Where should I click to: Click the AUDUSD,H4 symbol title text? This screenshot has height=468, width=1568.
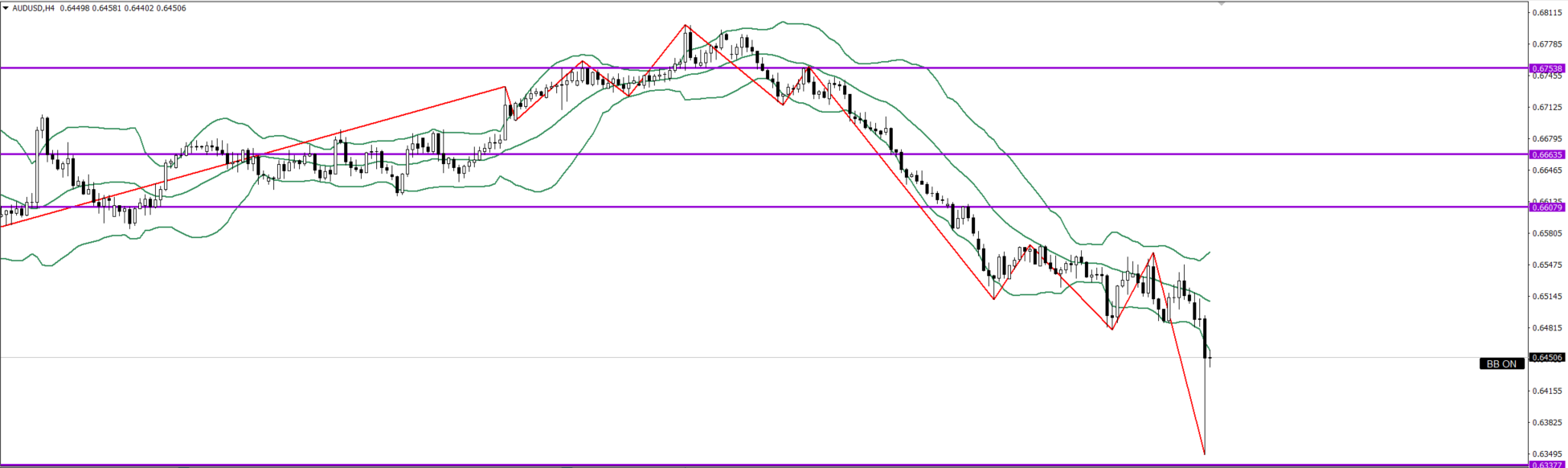pos(34,8)
